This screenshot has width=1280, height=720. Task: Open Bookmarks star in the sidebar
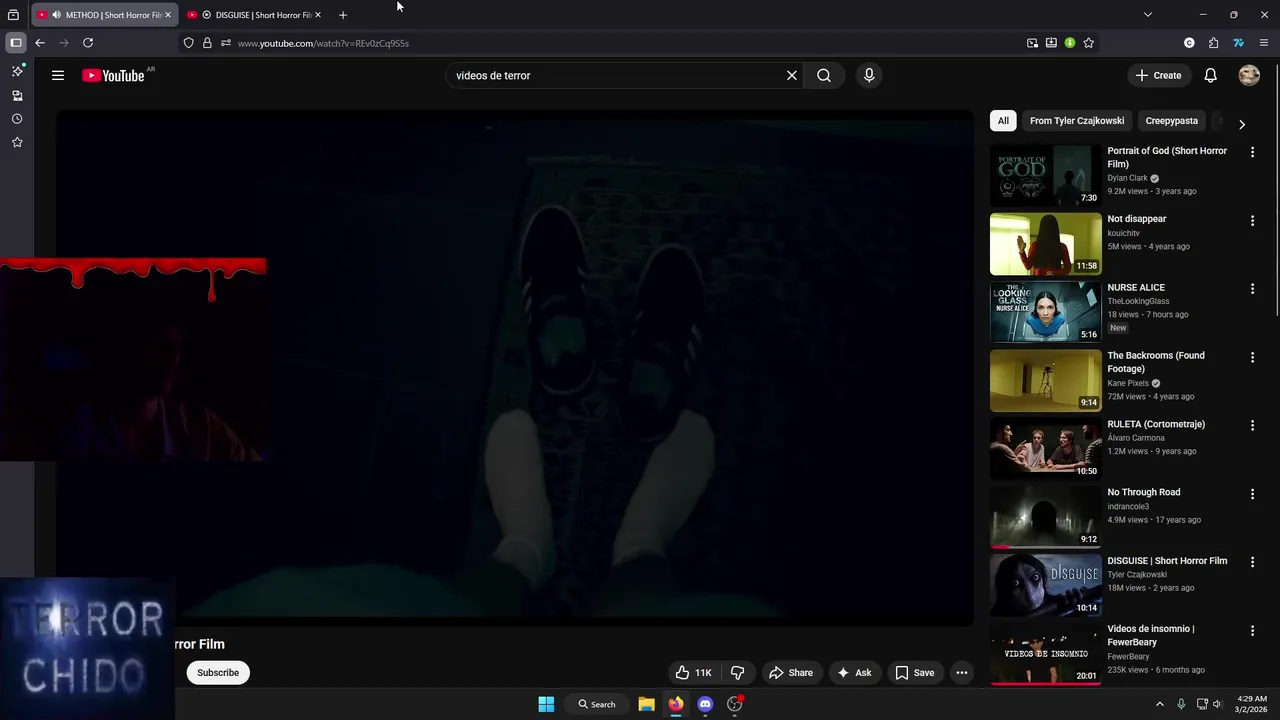17,142
